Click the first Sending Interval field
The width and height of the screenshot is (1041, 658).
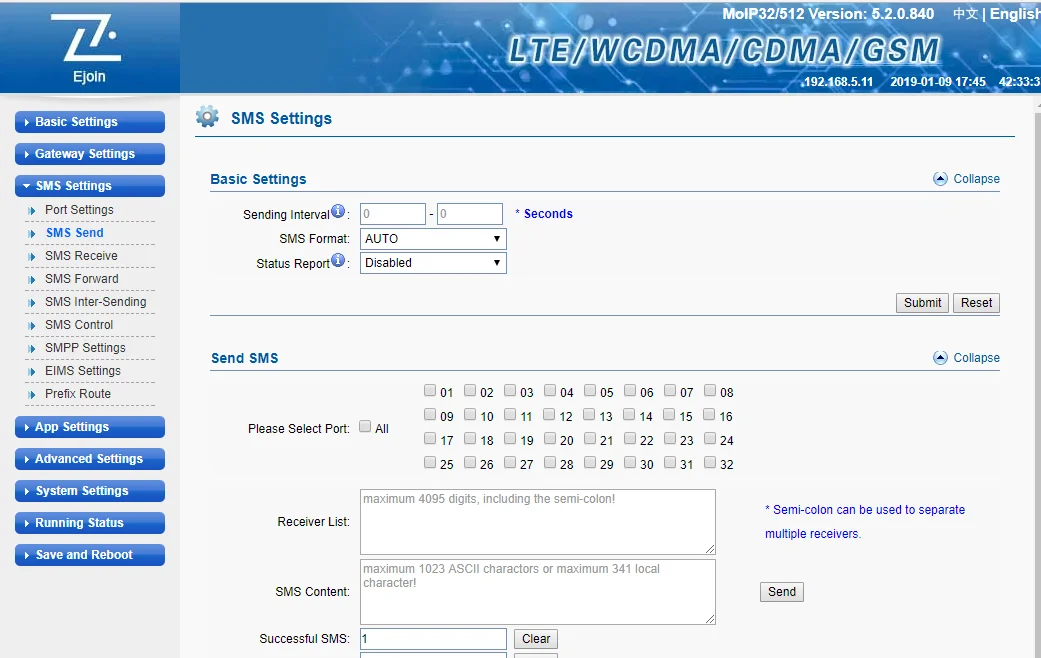(392, 214)
